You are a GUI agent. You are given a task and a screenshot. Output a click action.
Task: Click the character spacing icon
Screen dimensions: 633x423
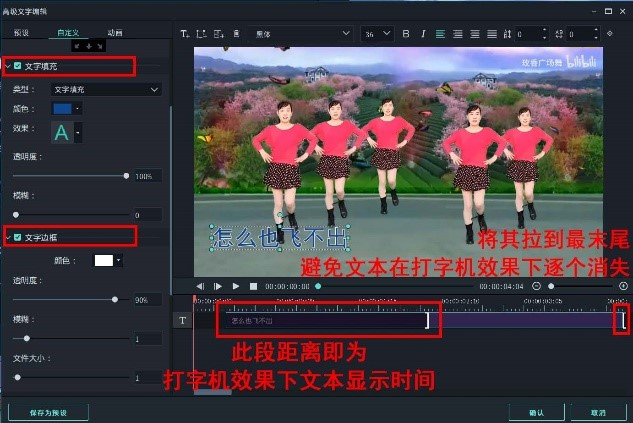tap(559, 34)
